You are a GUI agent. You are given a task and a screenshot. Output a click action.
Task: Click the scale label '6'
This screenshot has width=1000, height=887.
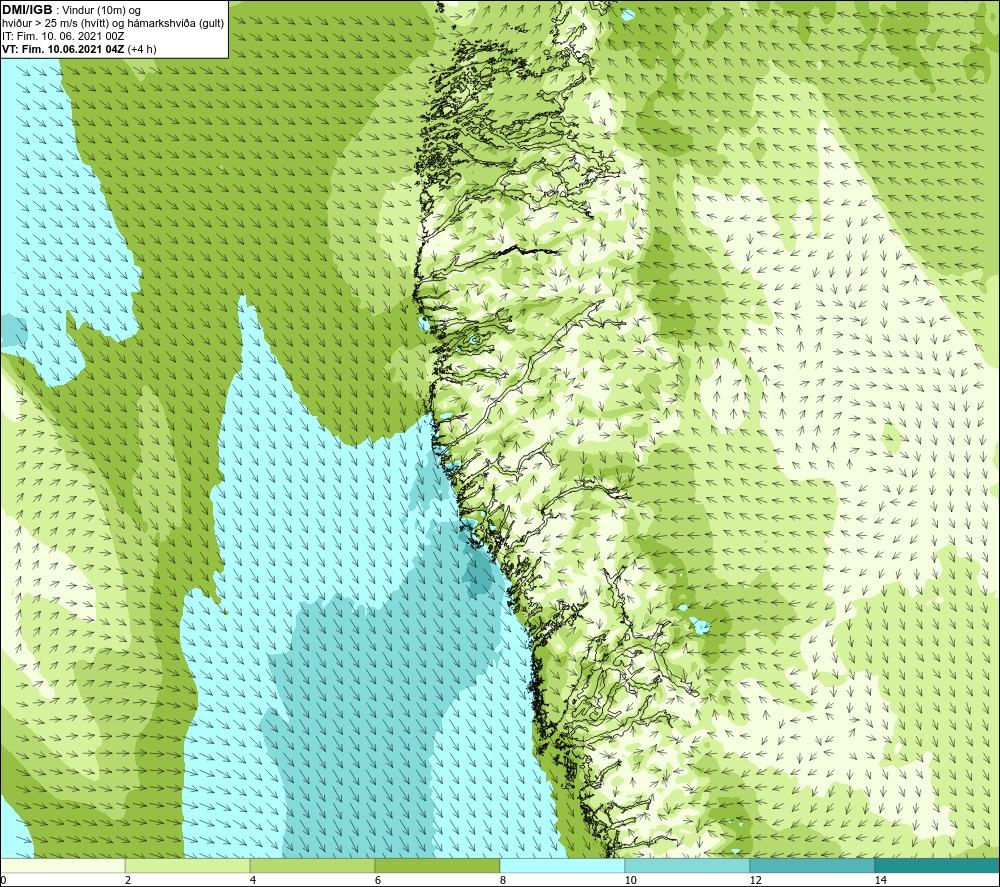click(378, 880)
